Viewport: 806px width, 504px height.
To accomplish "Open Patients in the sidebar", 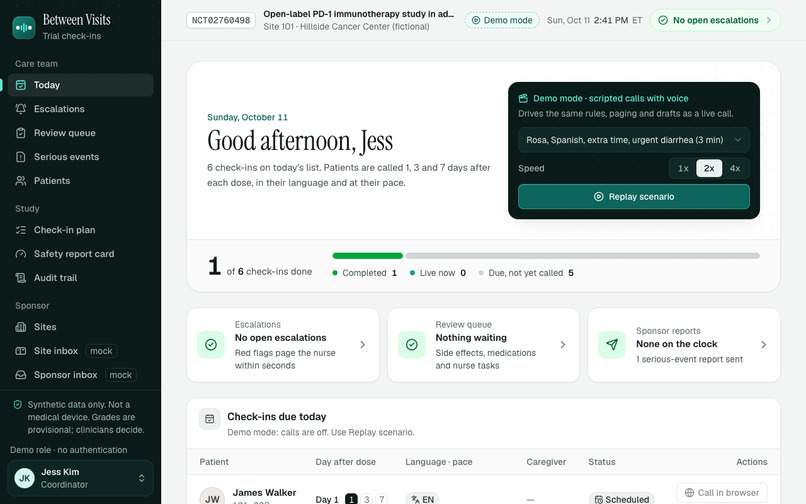I will pyautogui.click(x=80, y=181).
